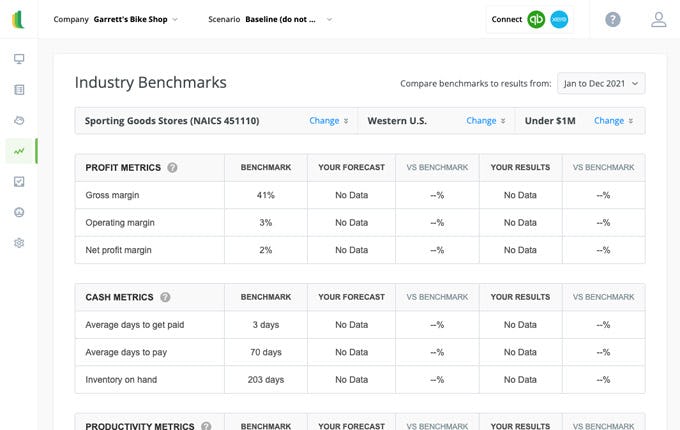The height and width of the screenshot is (430, 680).
Task: Open the Jan to Dec 2021 date dropdown
Action: 600,83
